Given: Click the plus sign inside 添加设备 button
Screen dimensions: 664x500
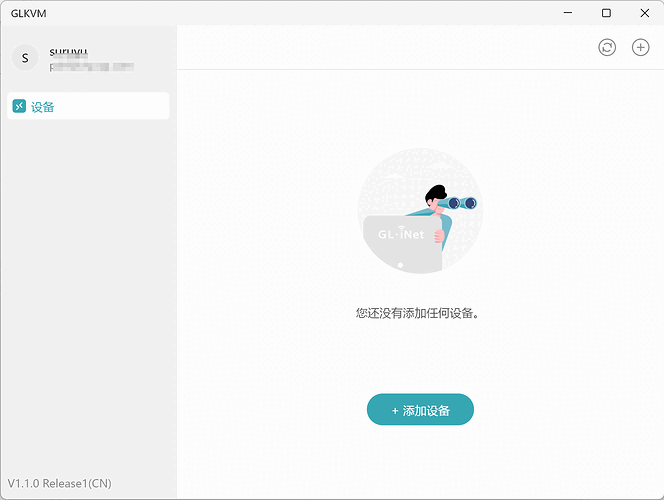Looking at the screenshot, I should coord(395,410).
